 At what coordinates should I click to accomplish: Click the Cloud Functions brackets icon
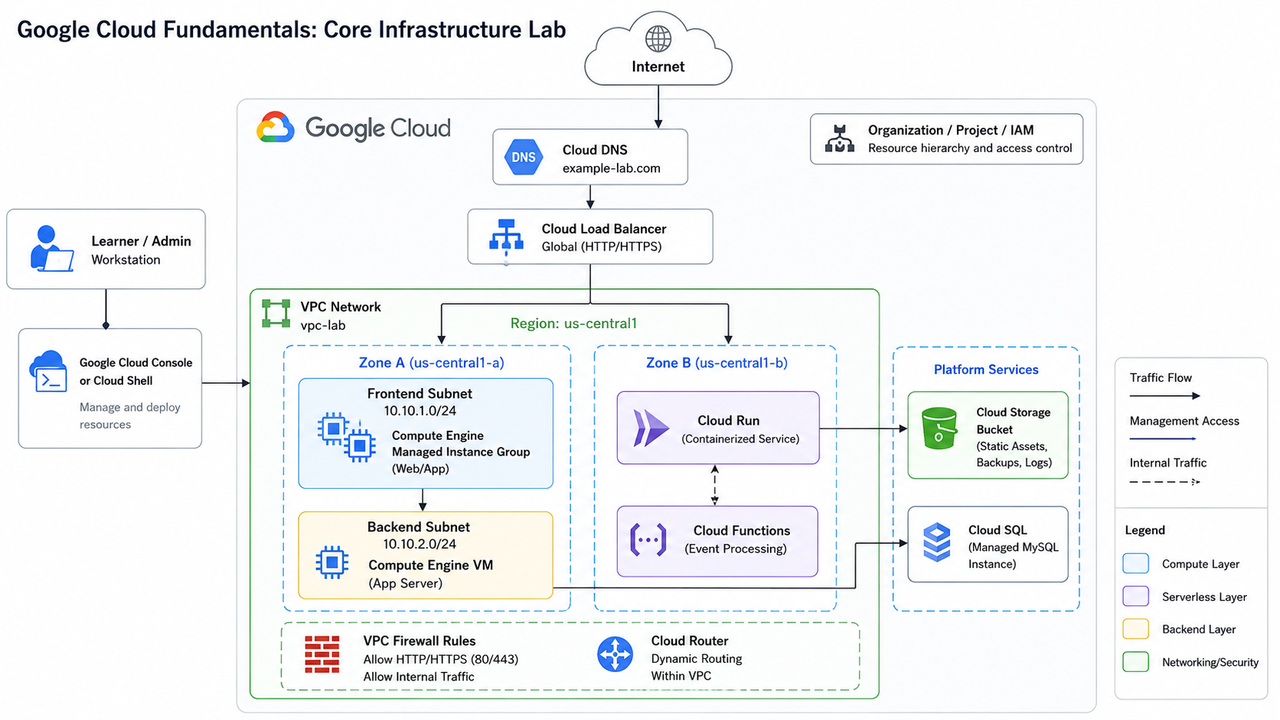(647, 540)
